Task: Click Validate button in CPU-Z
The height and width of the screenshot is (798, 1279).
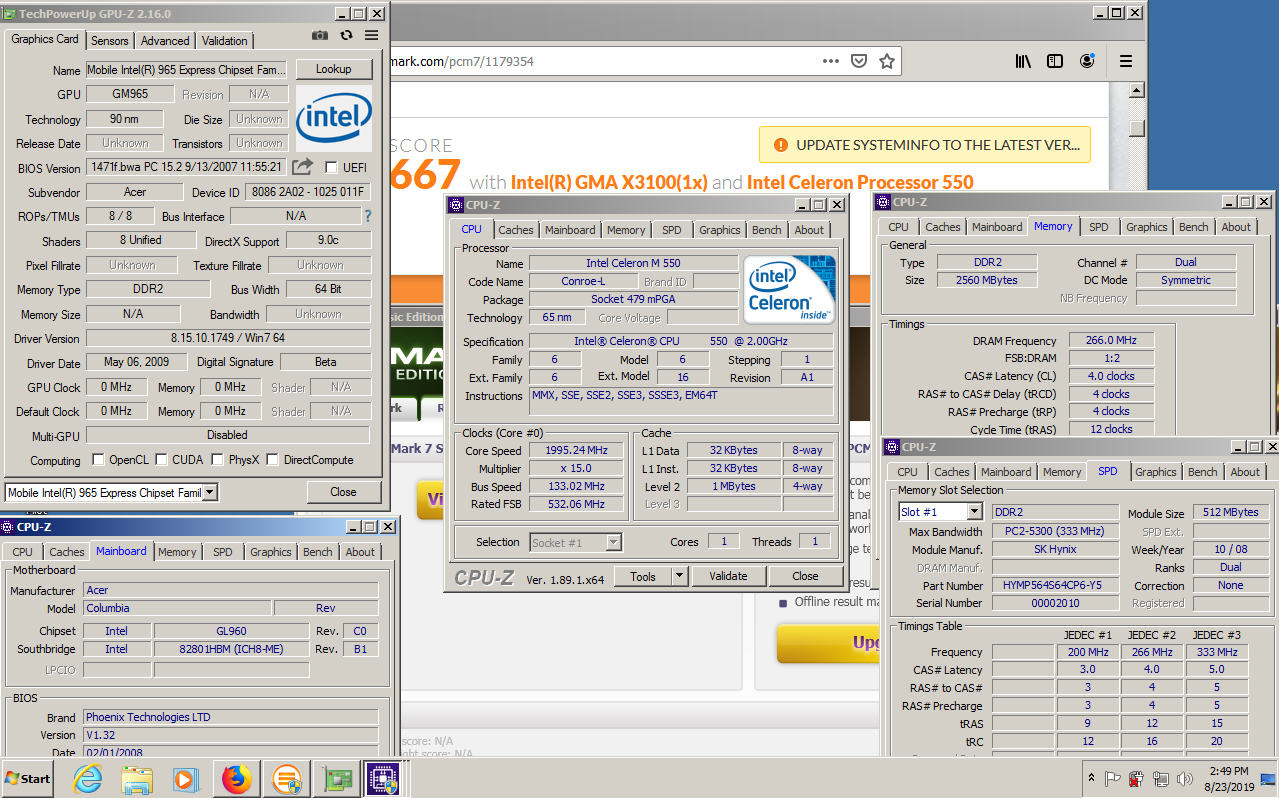Action: click(x=728, y=576)
